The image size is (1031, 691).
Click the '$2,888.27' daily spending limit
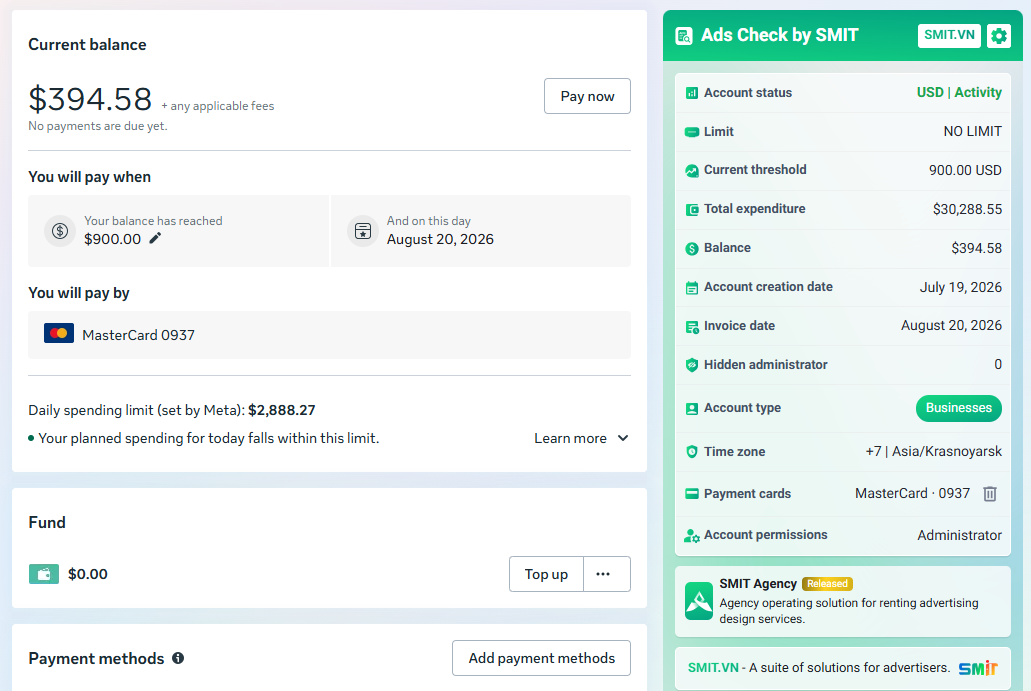click(x=281, y=410)
